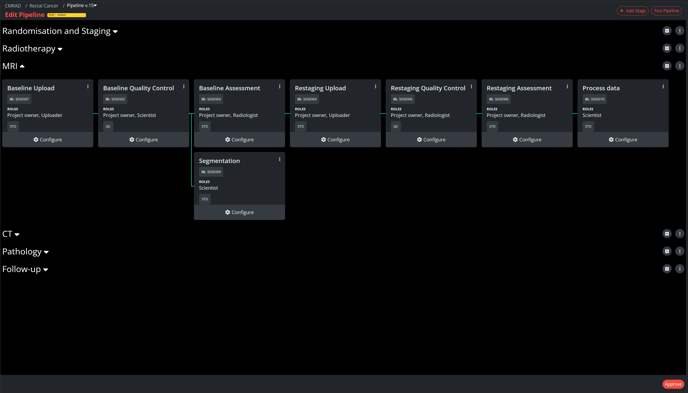
Task: Click 'Project owner, Uploader' roles on Baseline Upload
Action: (x=35, y=115)
